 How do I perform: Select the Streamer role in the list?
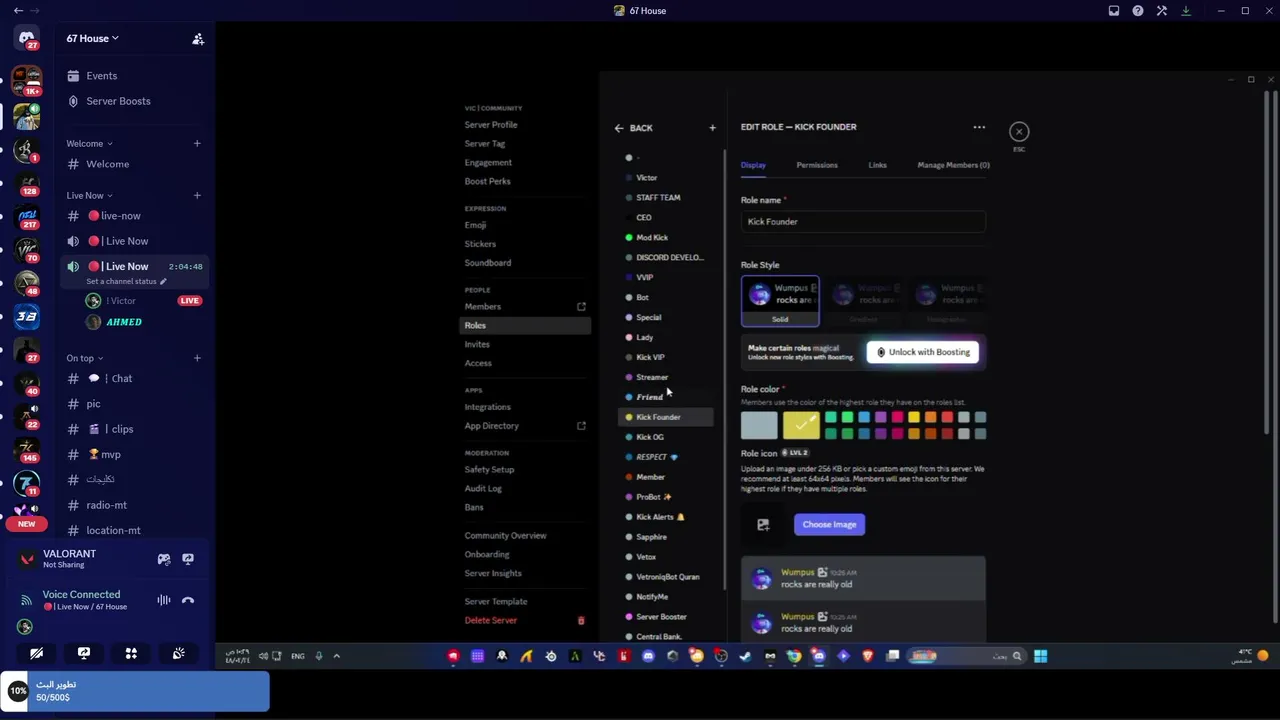click(652, 377)
